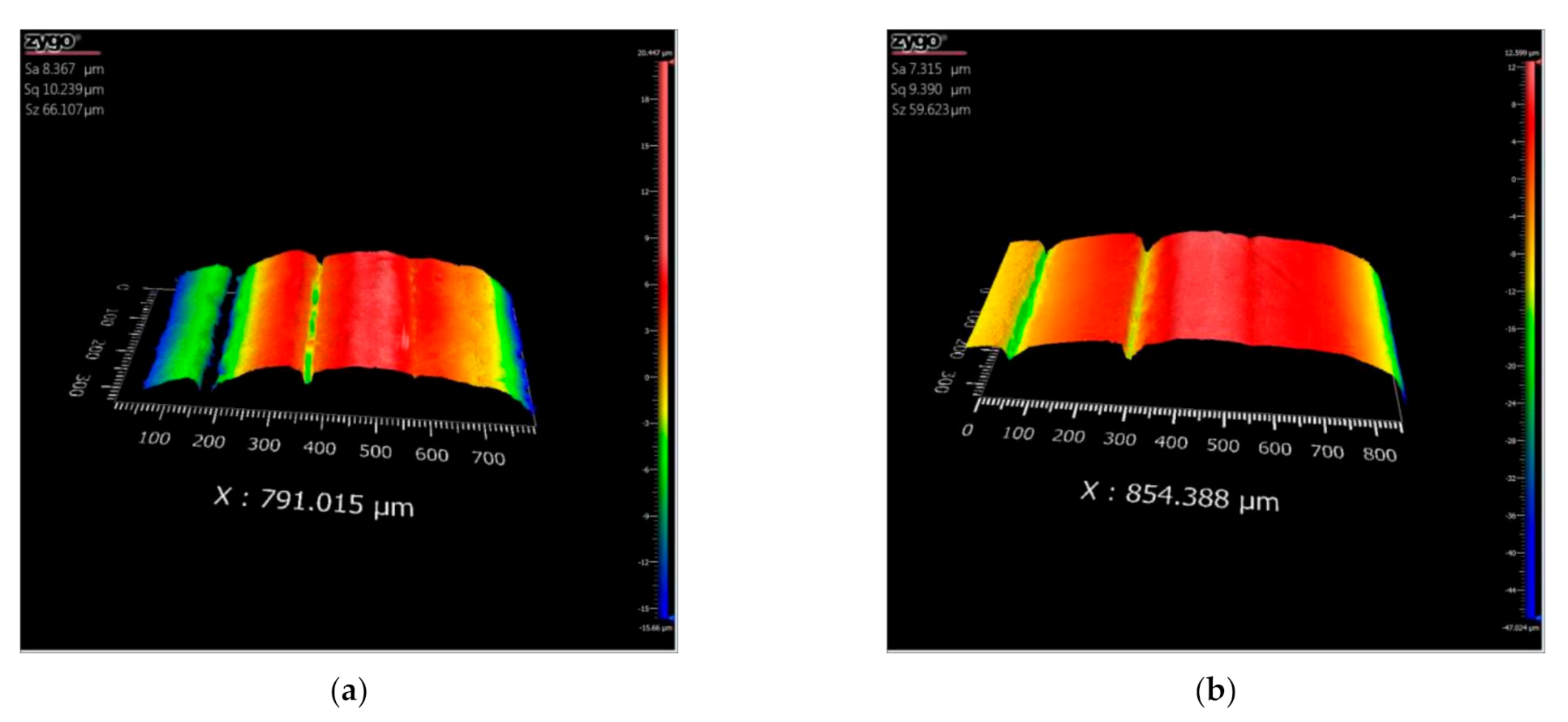1568x722 pixels.
Task: Click the 'X : 791.015 µm' width label
Action: (314, 501)
